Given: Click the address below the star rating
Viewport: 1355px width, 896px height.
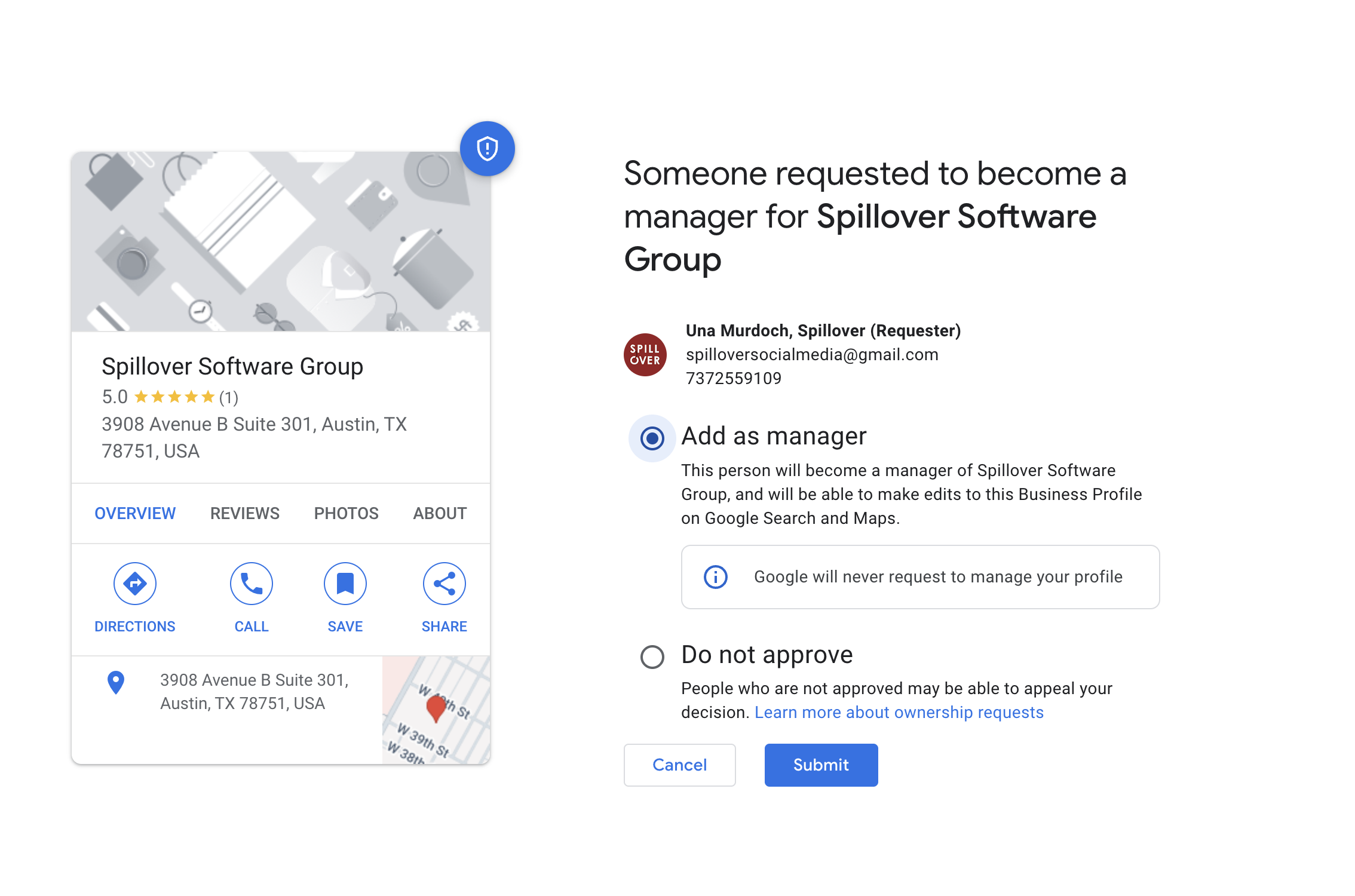Looking at the screenshot, I should (x=254, y=437).
